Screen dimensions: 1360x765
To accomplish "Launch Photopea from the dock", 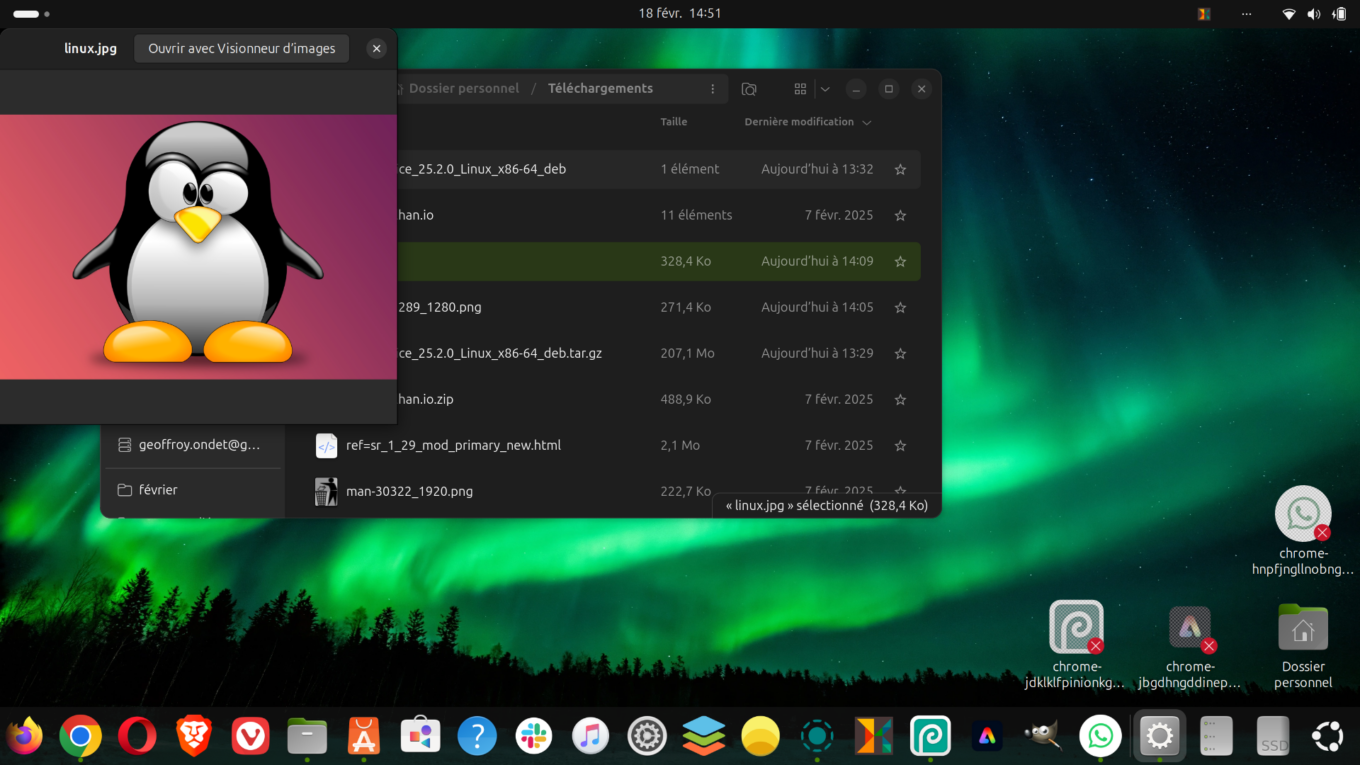I will [930, 737].
